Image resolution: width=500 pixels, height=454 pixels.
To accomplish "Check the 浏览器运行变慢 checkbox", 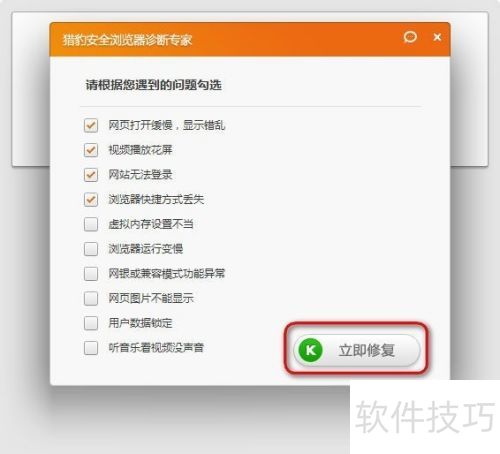I will (x=91, y=249).
